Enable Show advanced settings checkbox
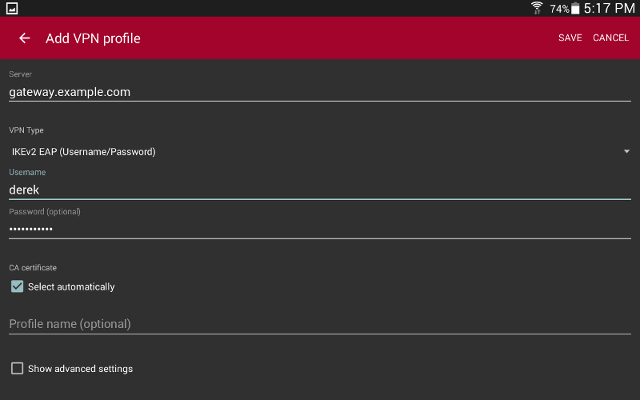 pos(17,368)
